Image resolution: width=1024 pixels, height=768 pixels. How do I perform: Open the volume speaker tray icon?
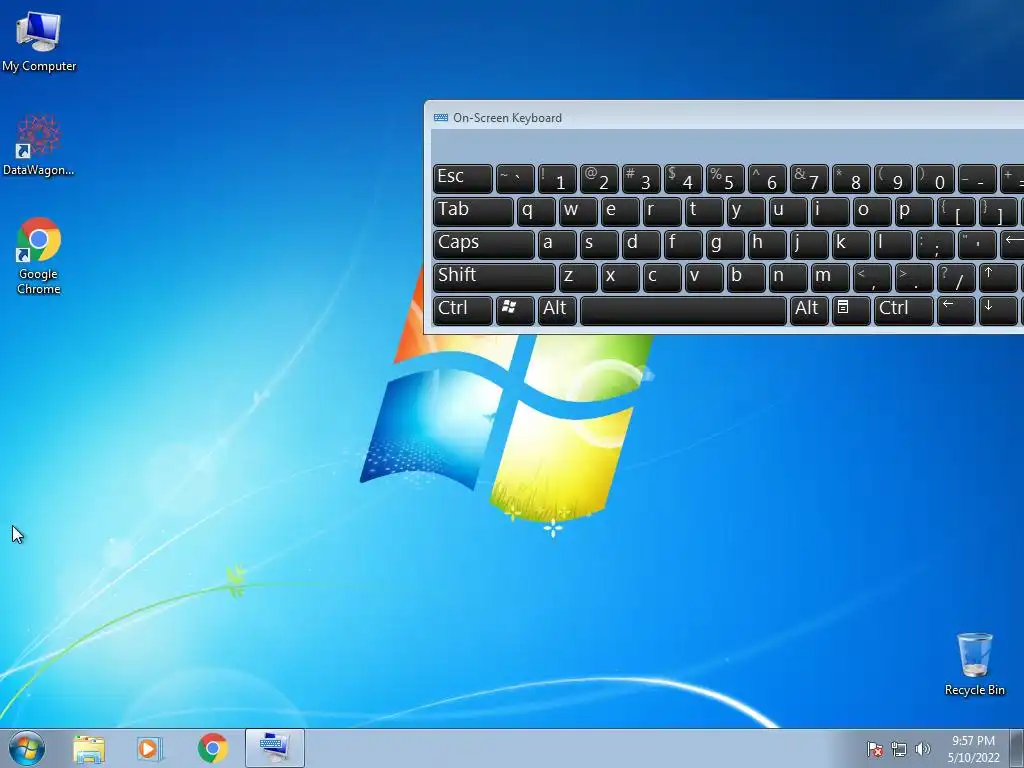tap(922, 749)
